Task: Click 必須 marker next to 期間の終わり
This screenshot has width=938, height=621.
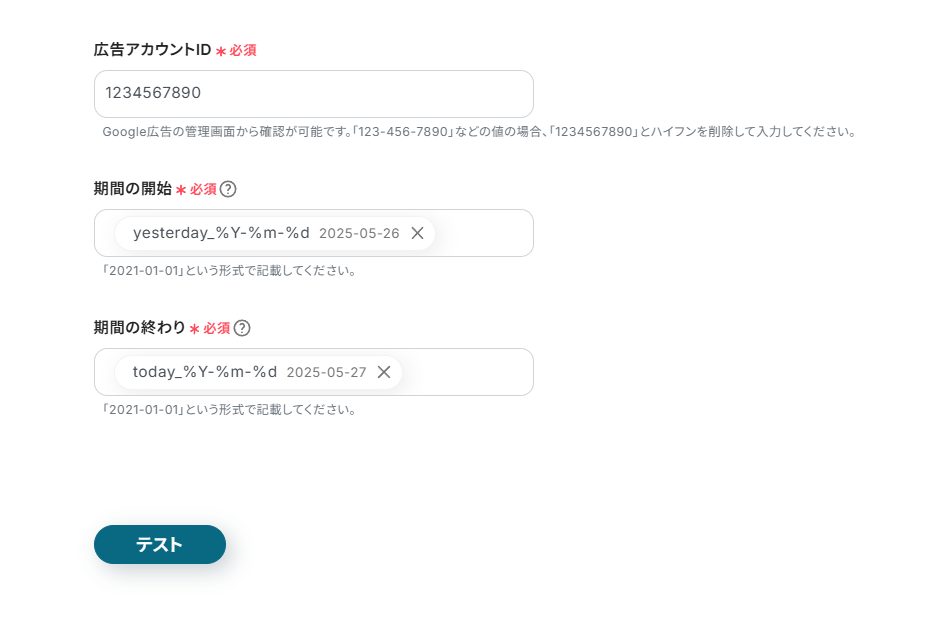Action: 216,328
